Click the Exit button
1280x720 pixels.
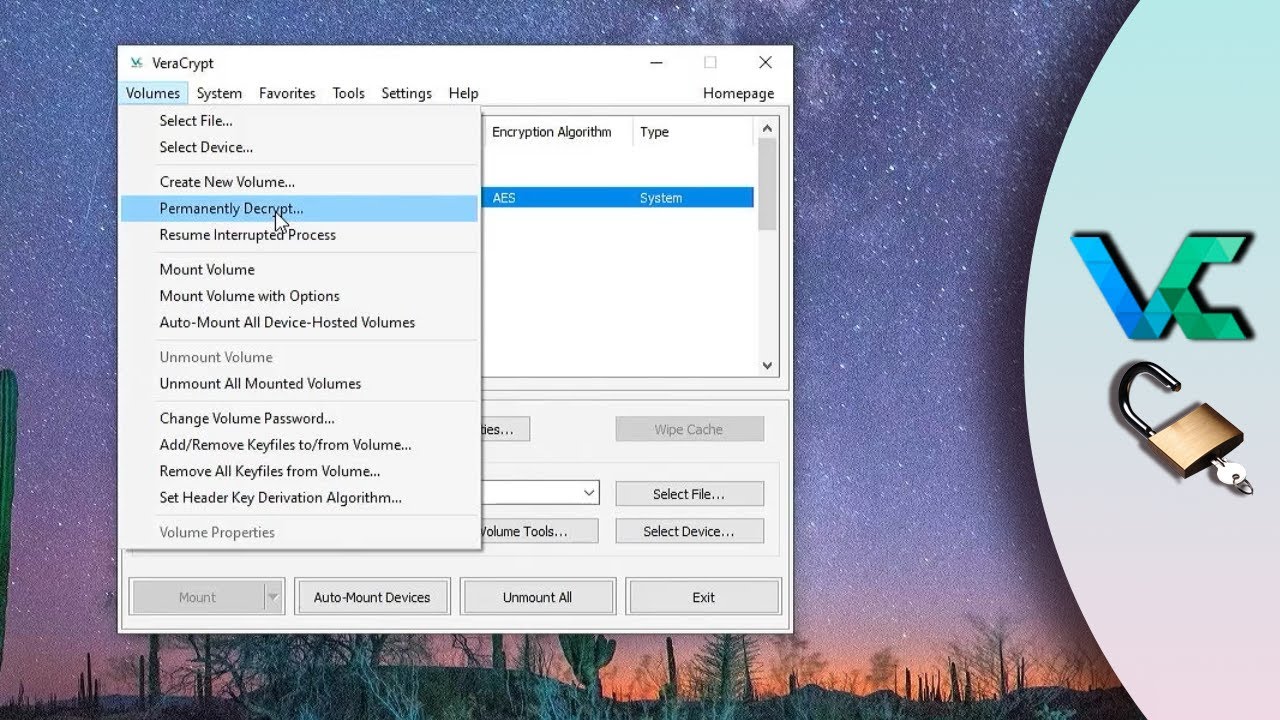(x=703, y=597)
